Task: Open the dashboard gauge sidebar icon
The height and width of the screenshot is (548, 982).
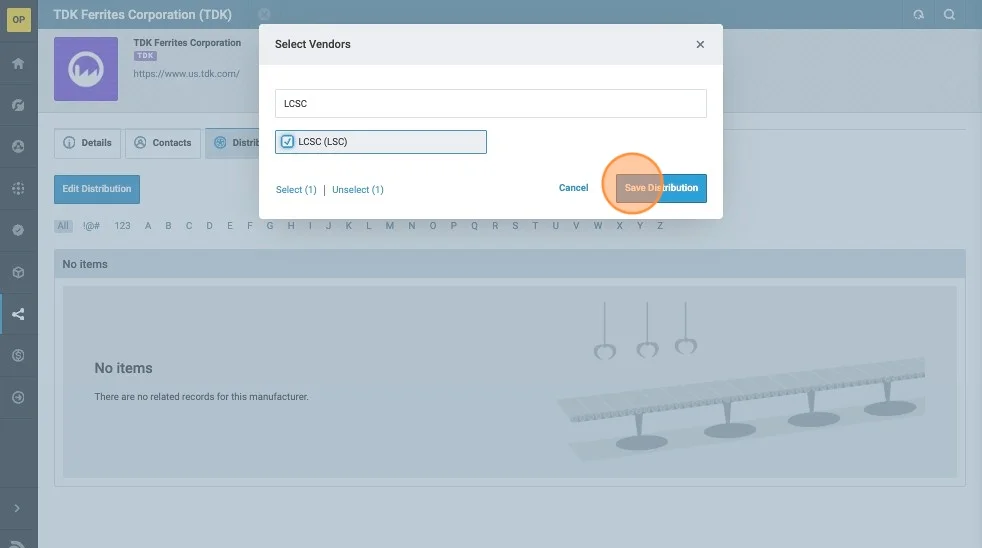Action: pos(18,105)
